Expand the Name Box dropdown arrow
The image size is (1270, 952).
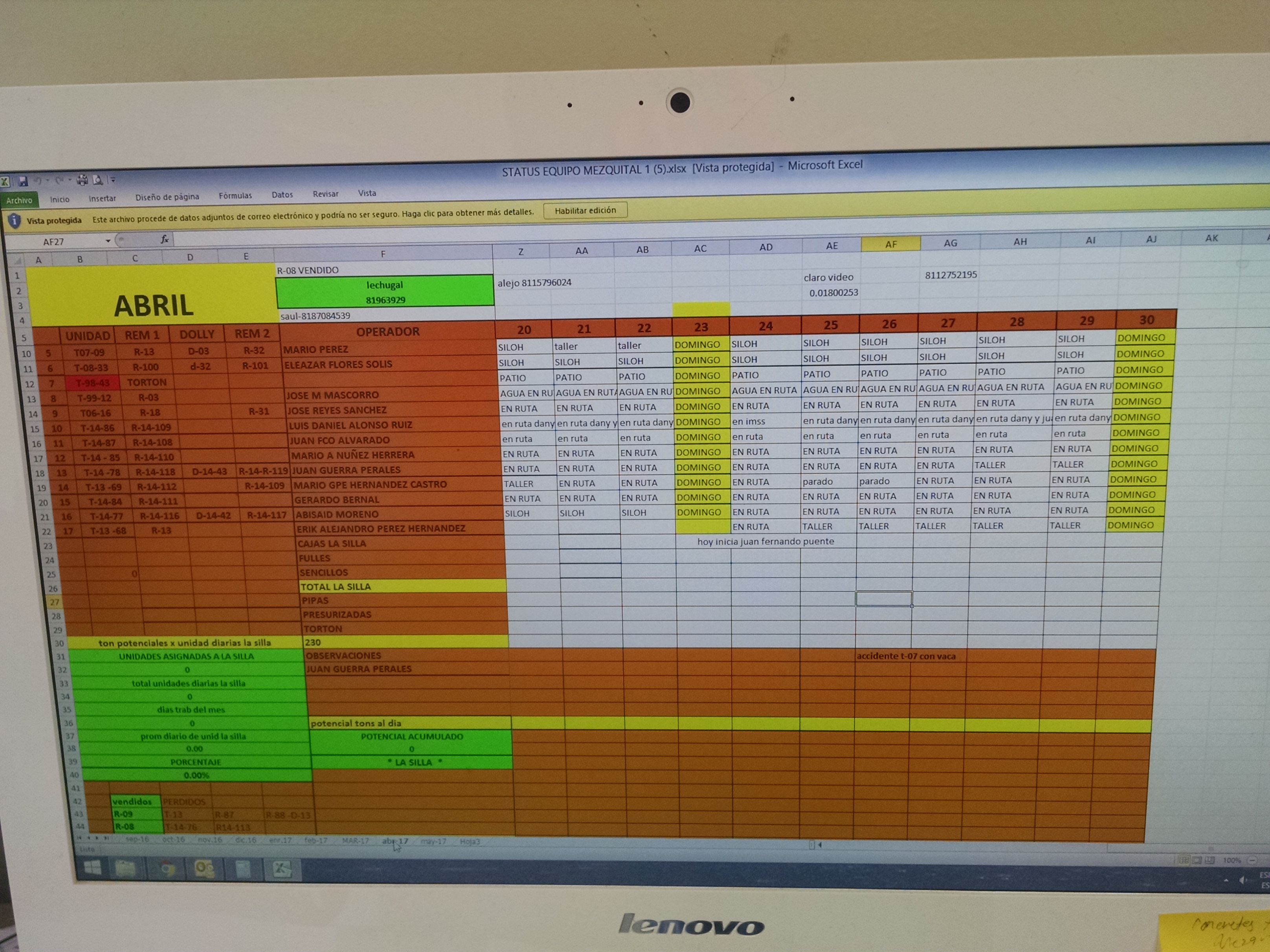[108, 241]
